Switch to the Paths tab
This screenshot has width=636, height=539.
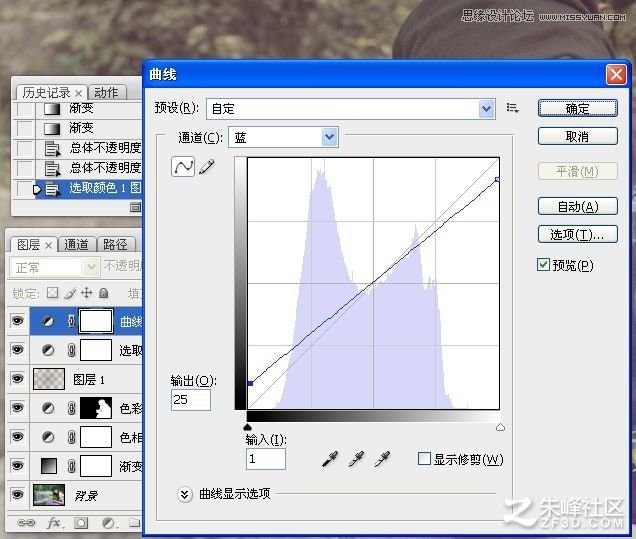[x=115, y=245]
